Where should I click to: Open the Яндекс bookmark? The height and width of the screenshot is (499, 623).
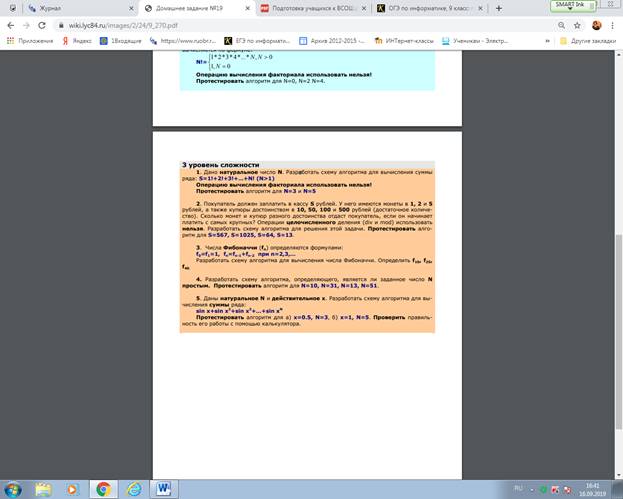pos(78,42)
